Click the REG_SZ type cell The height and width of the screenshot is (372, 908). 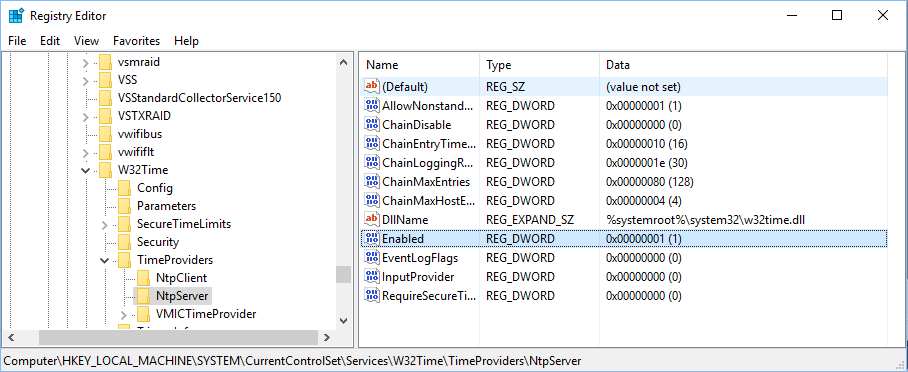[x=505, y=87]
